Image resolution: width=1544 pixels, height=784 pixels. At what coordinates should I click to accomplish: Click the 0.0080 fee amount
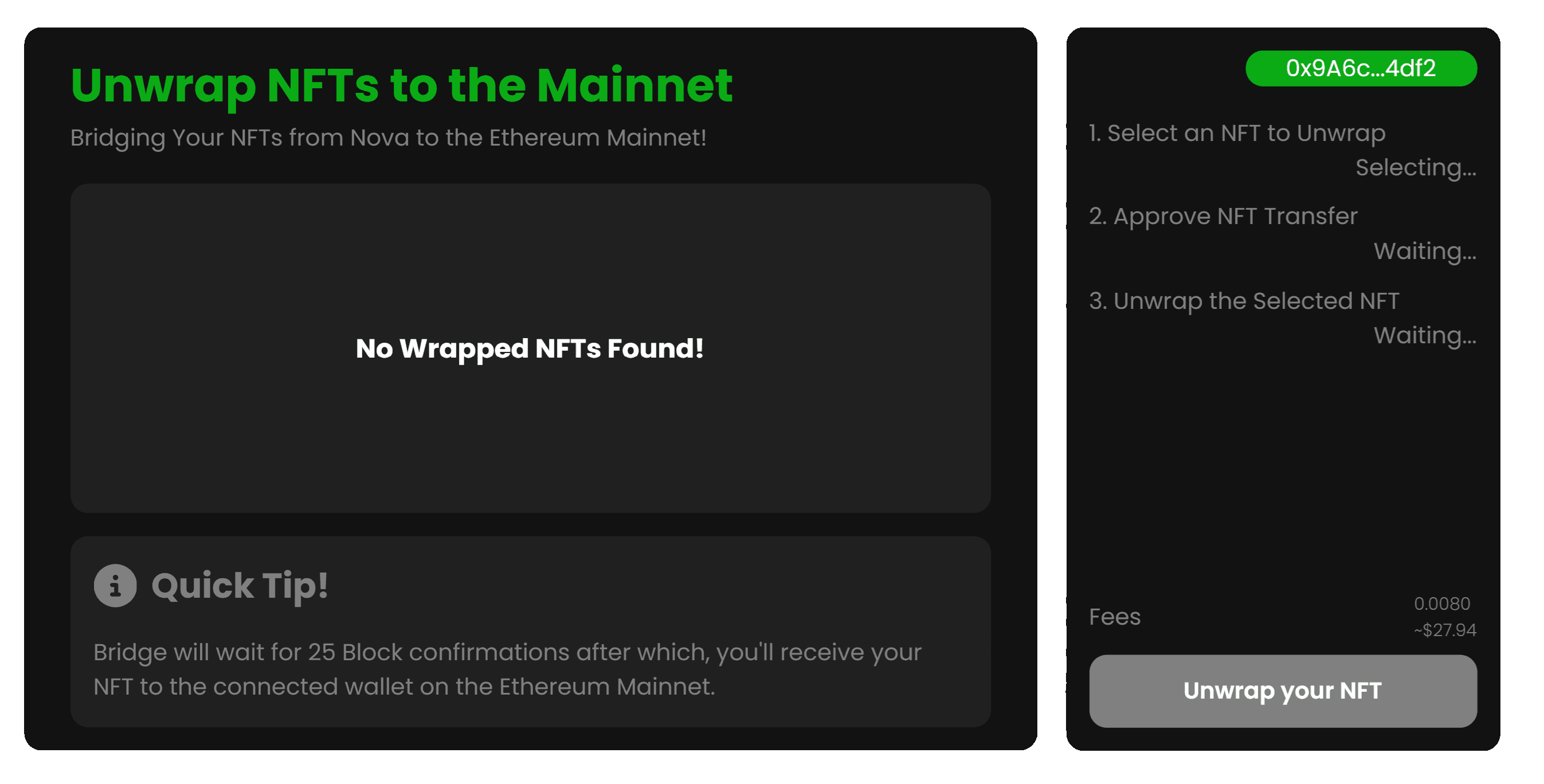pos(1441,603)
